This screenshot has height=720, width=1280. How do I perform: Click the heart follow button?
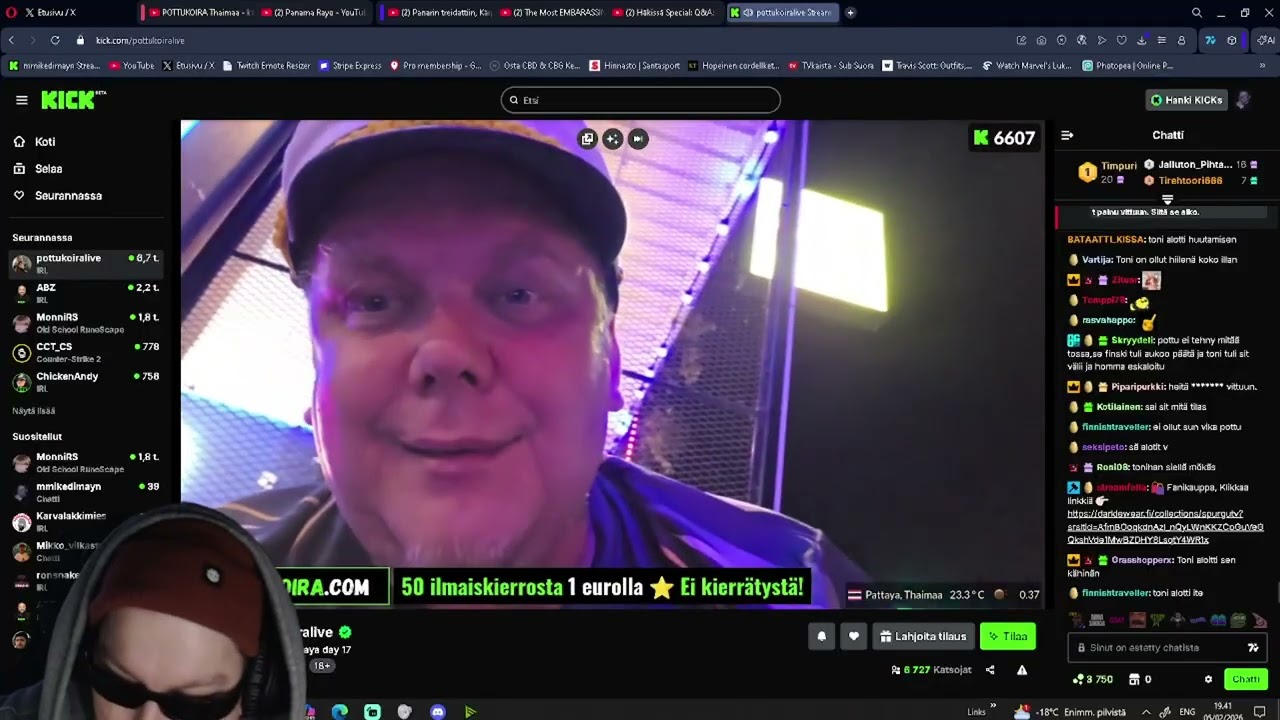click(x=853, y=636)
